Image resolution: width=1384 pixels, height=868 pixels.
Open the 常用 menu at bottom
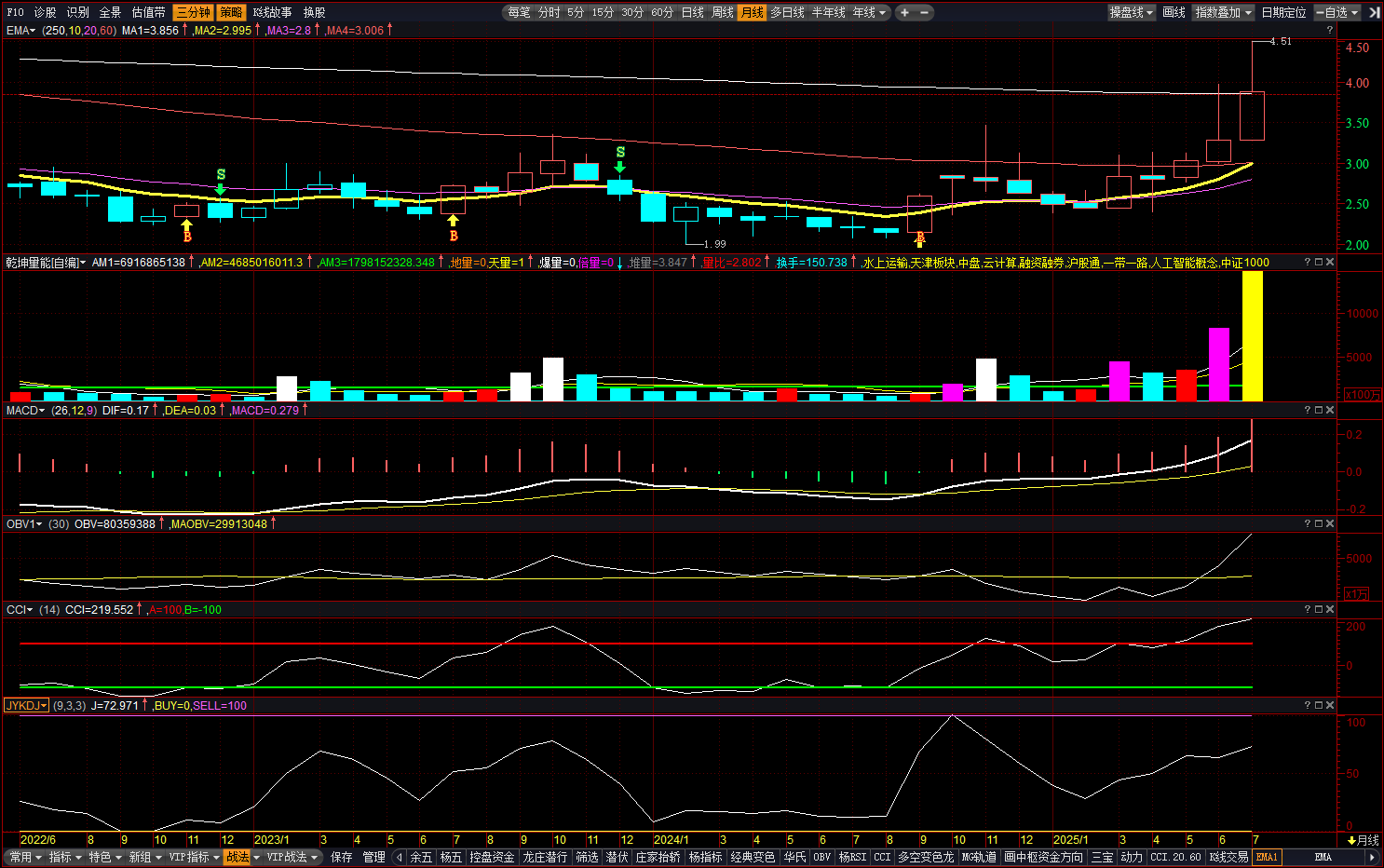(25, 857)
